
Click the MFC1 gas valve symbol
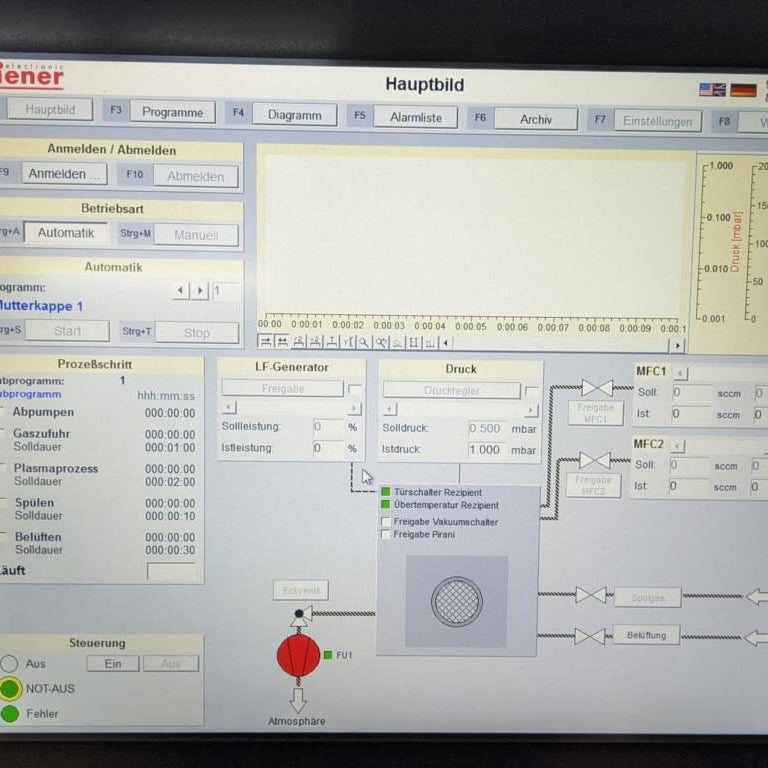(597, 388)
